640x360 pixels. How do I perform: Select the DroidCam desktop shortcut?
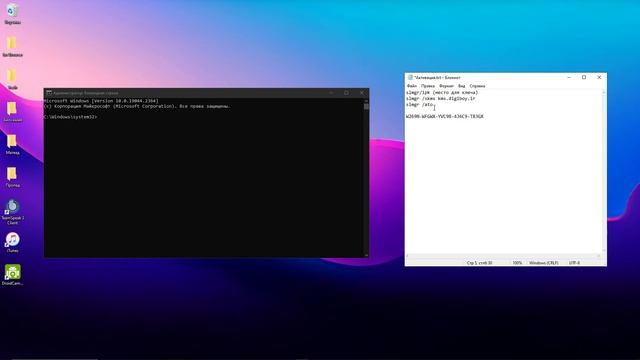coord(12,275)
